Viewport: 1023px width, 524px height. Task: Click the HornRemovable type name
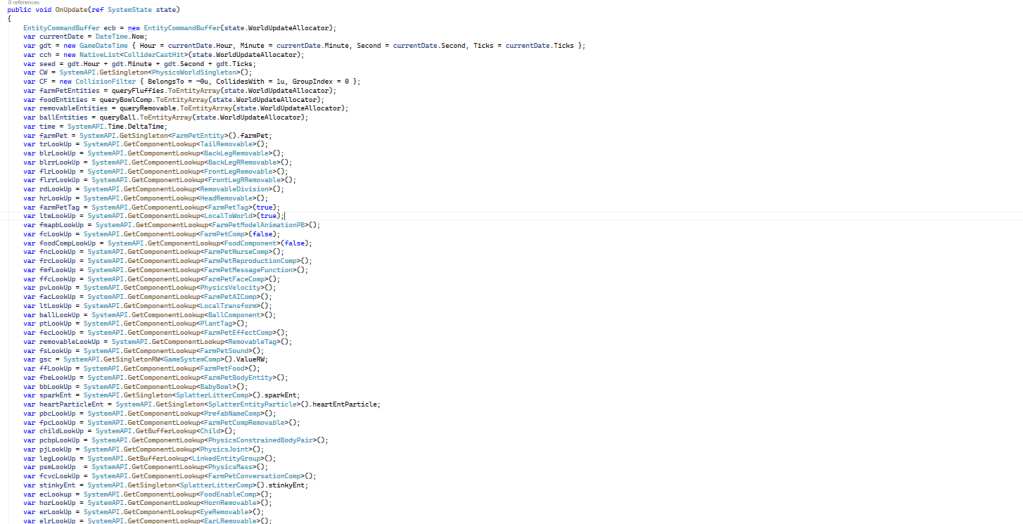[x=231, y=503]
